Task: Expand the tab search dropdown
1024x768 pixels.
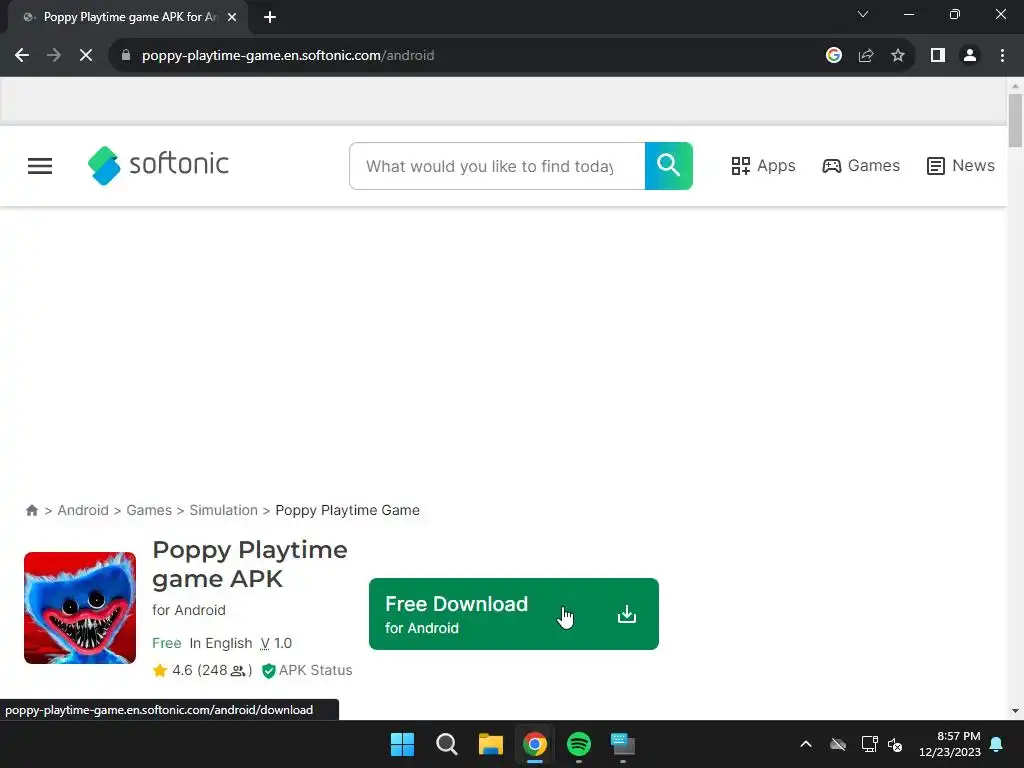Action: coord(863,14)
